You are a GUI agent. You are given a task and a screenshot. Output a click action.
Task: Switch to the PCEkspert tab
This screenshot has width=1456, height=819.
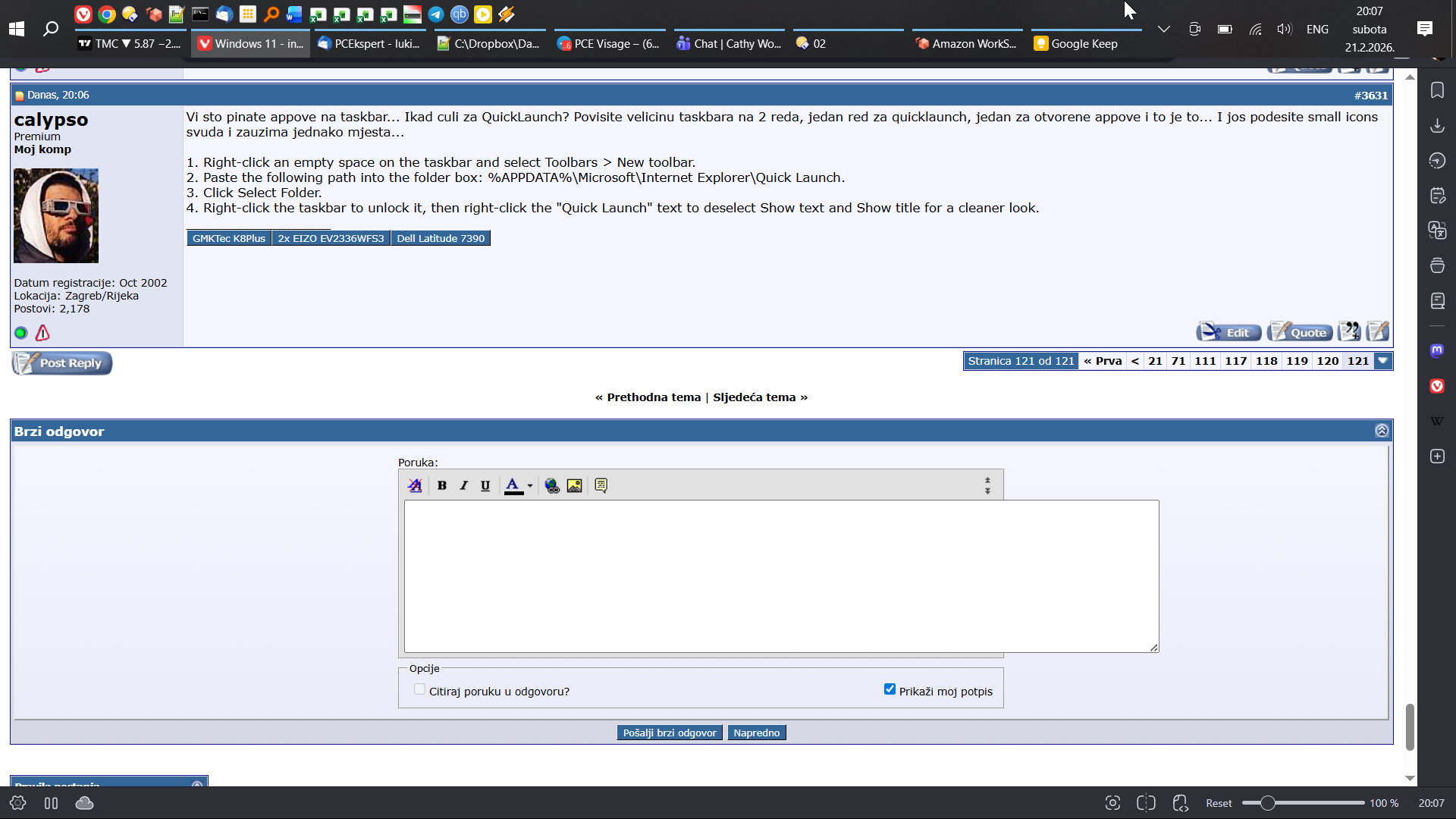click(370, 44)
